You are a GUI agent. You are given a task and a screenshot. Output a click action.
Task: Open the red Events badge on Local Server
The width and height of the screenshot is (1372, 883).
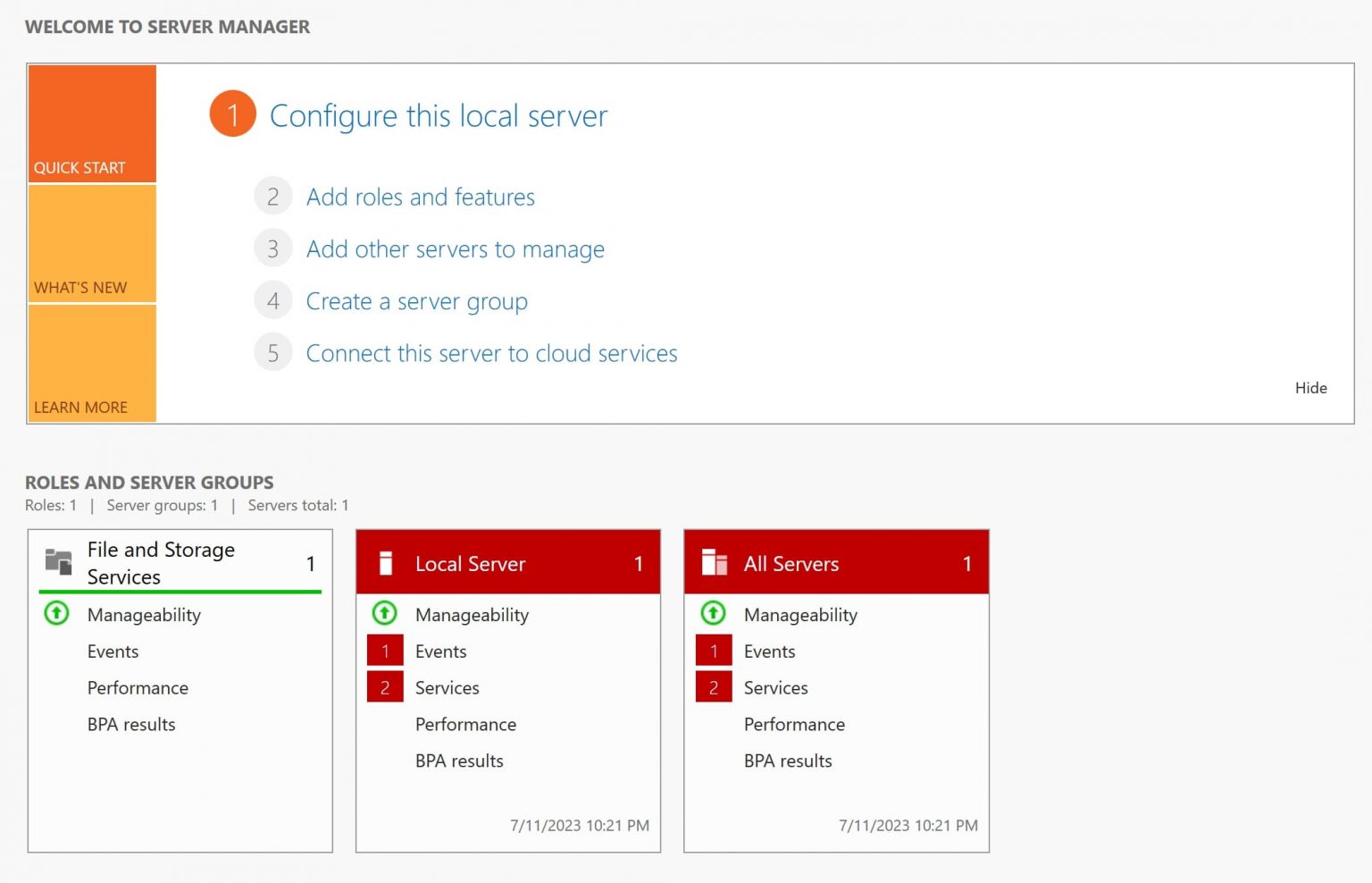pyautogui.click(x=385, y=651)
